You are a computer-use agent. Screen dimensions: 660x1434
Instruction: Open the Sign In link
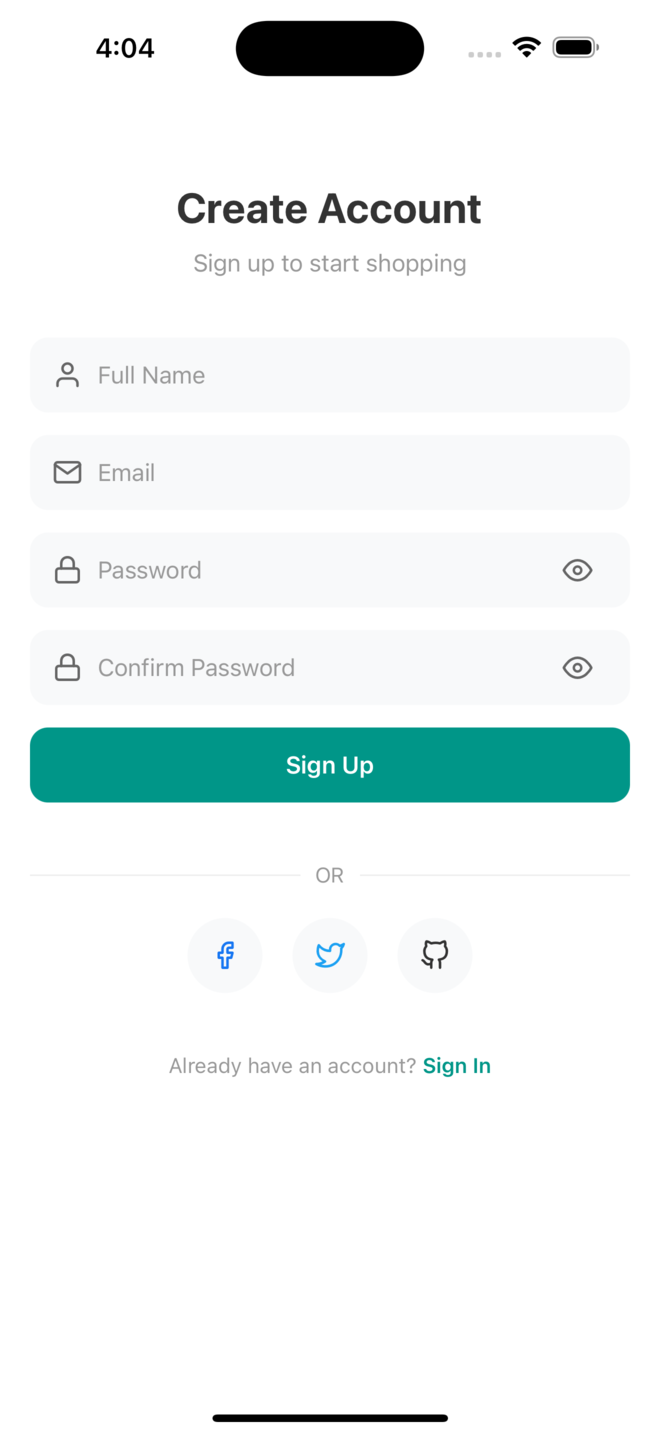[x=457, y=1066]
